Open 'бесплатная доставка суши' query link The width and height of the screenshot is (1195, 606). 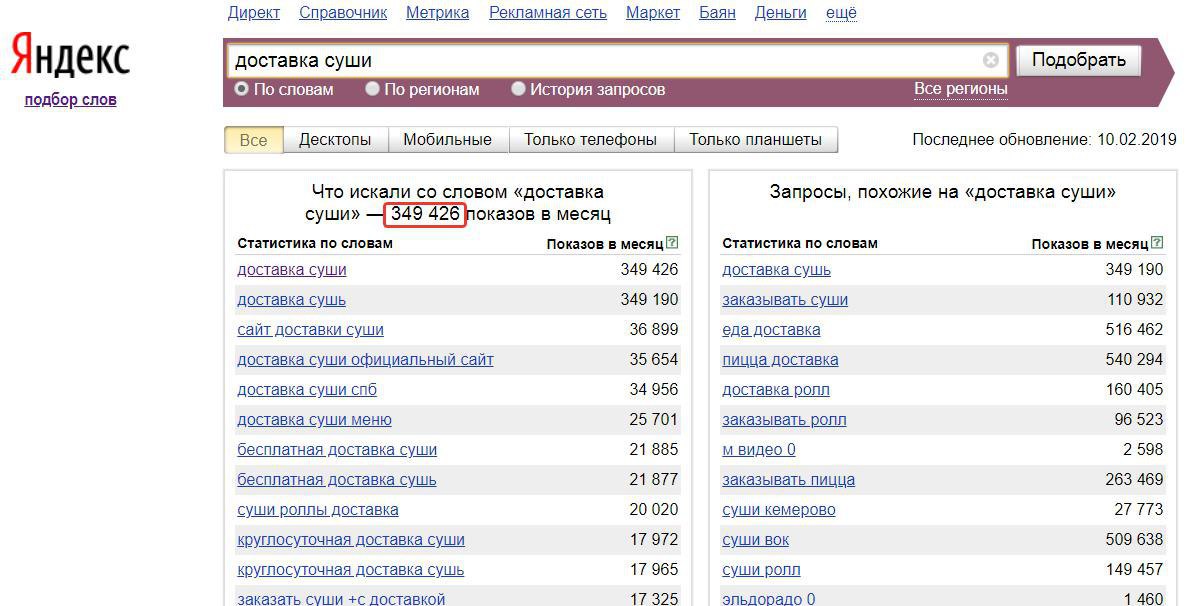(x=337, y=450)
